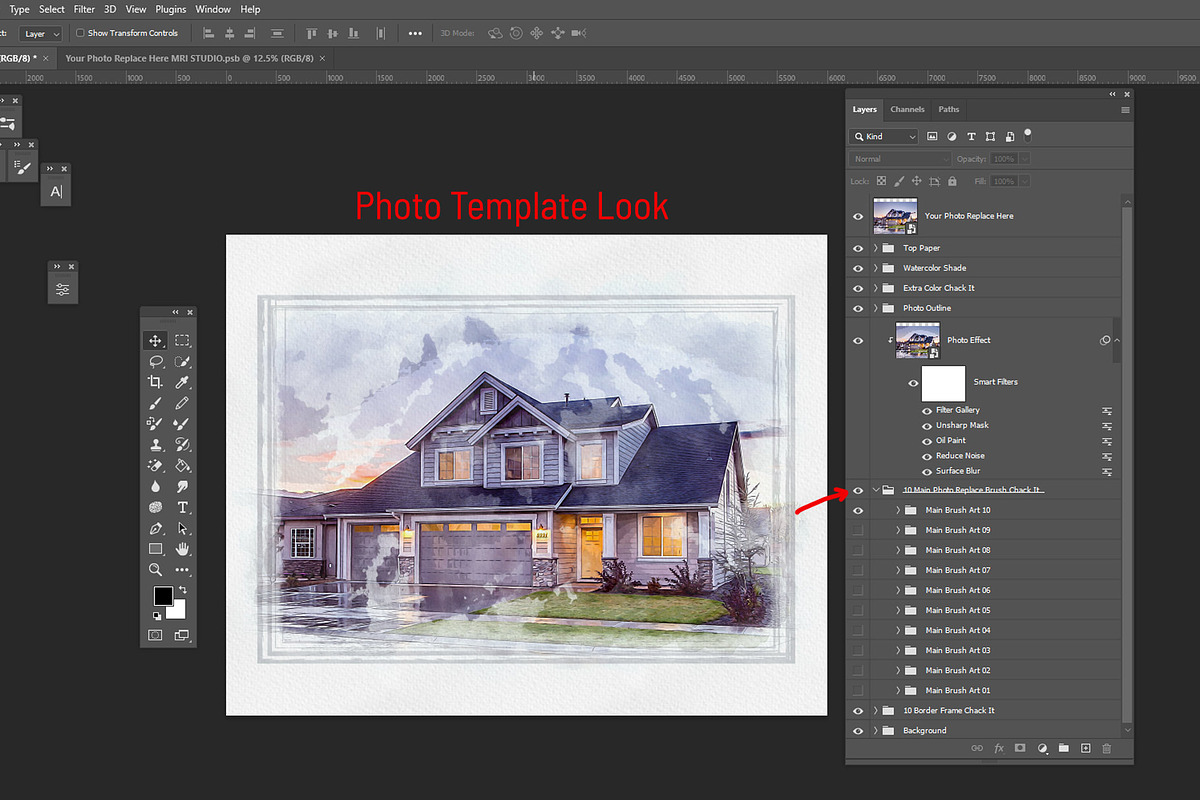Expand the Extra Color Chack It group

point(876,288)
